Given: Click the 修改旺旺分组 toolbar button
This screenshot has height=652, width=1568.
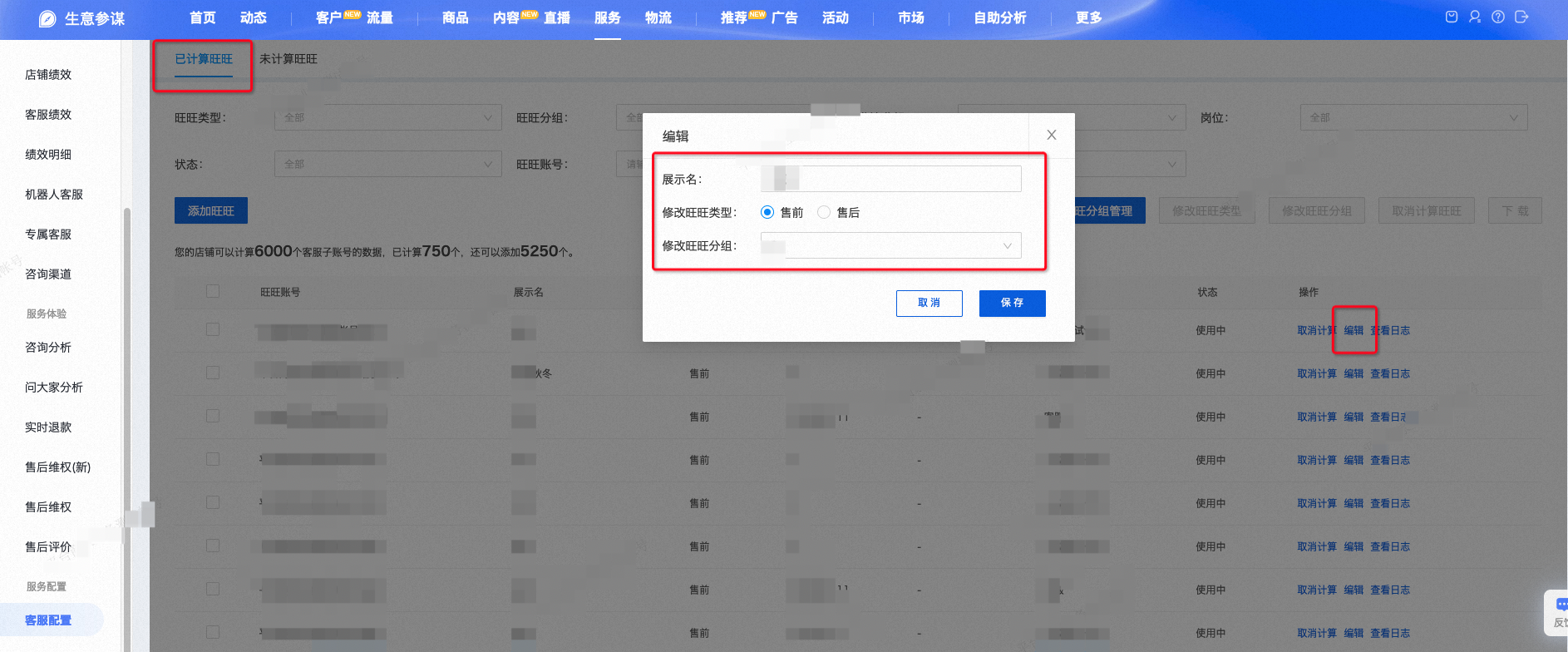Looking at the screenshot, I should pyautogui.click(x=1317, y=210).
